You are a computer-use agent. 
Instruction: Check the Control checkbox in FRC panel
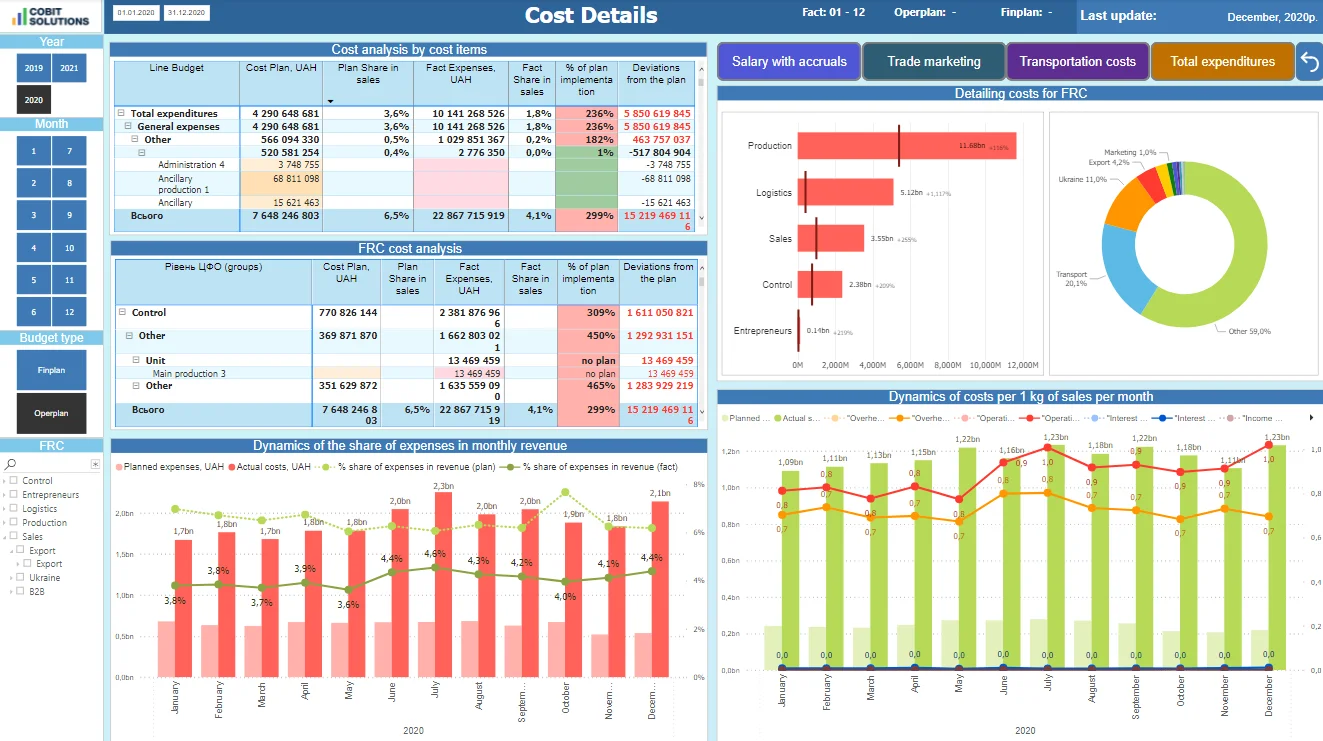(13, 480)
